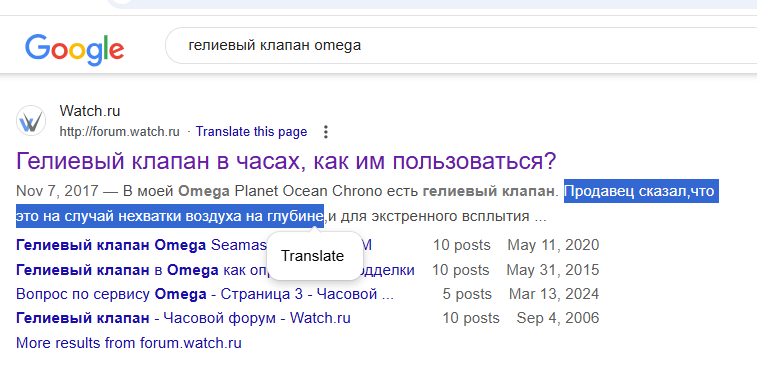Click the http://forum.watch.ru URL text
Image resolution: width=757 pixels, height=379 pixels.
coord(120,132)
